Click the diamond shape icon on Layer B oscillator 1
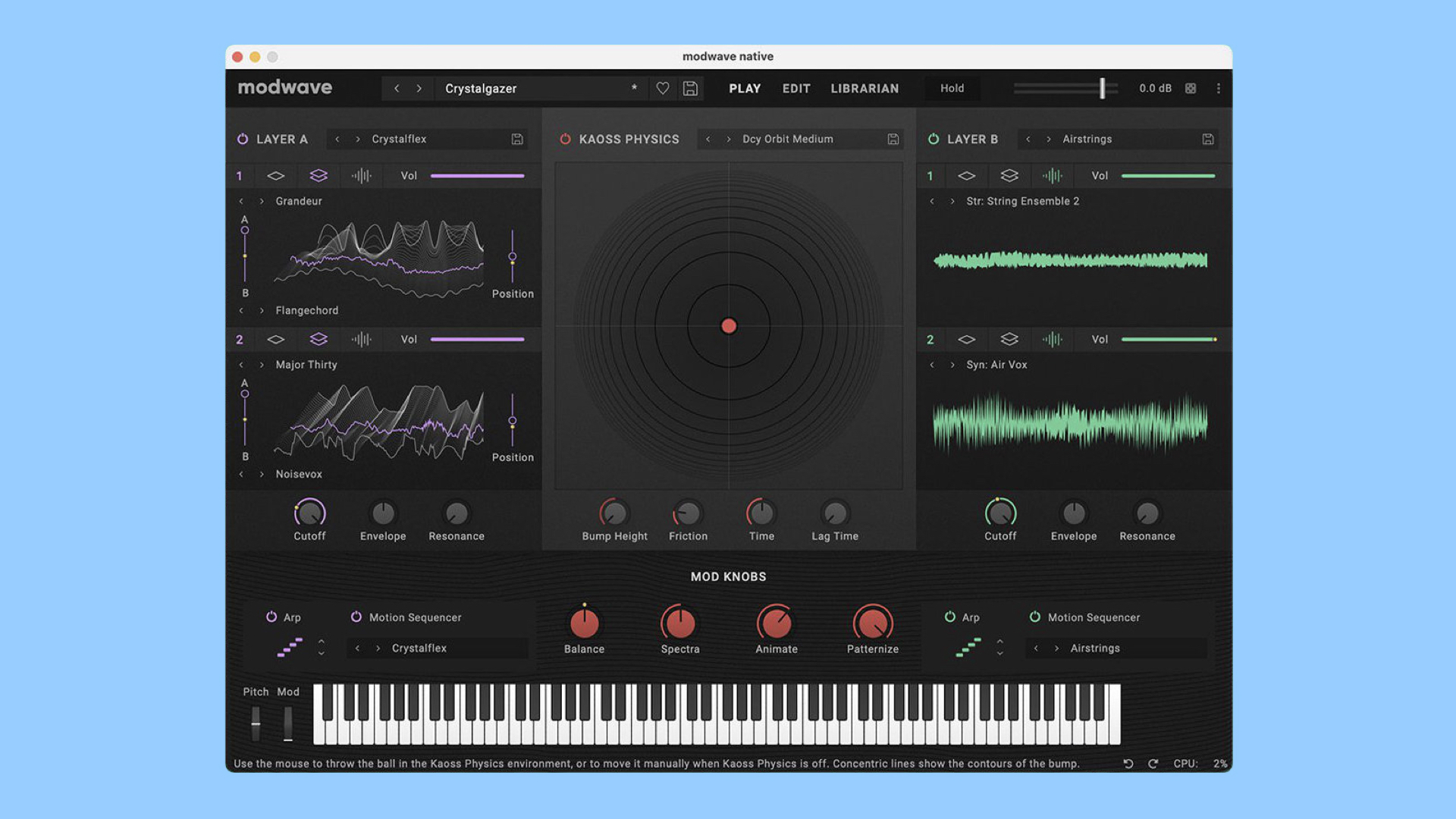The height and width of the screenshot is (819, 1456). [967, 175]
